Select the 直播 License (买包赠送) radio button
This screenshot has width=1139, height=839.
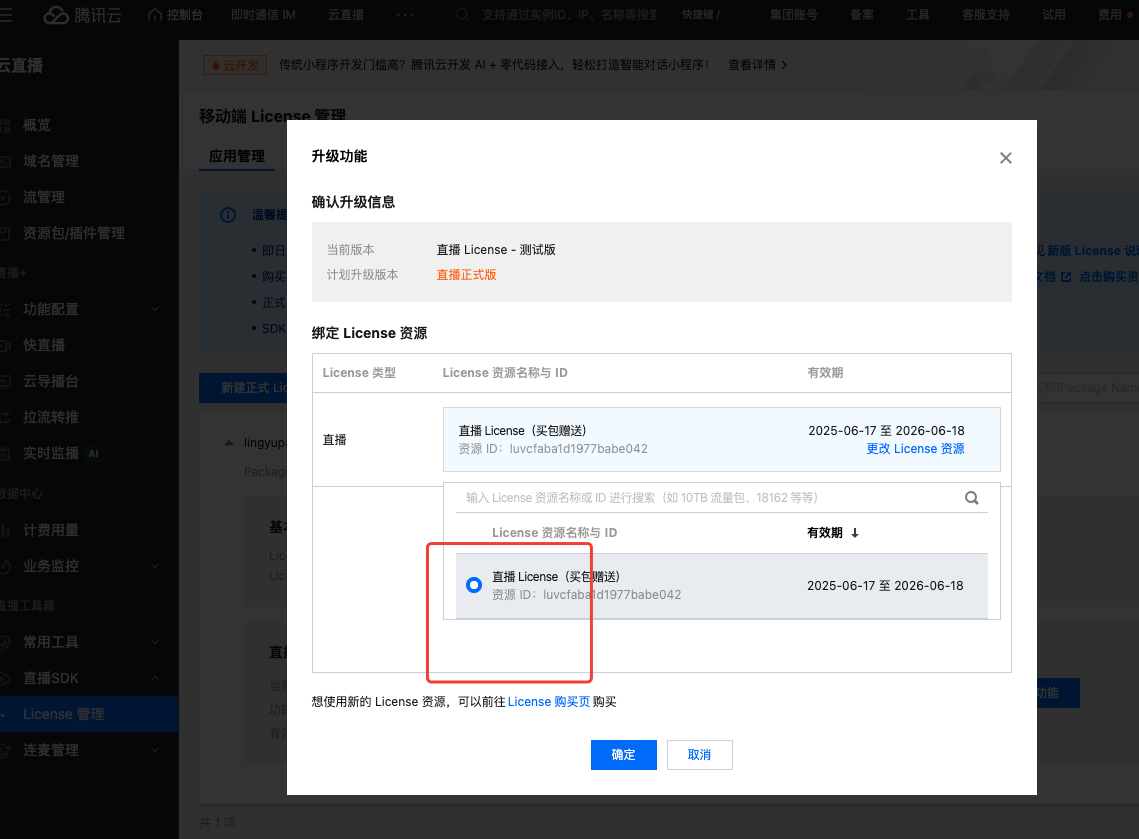click(474, 586)
